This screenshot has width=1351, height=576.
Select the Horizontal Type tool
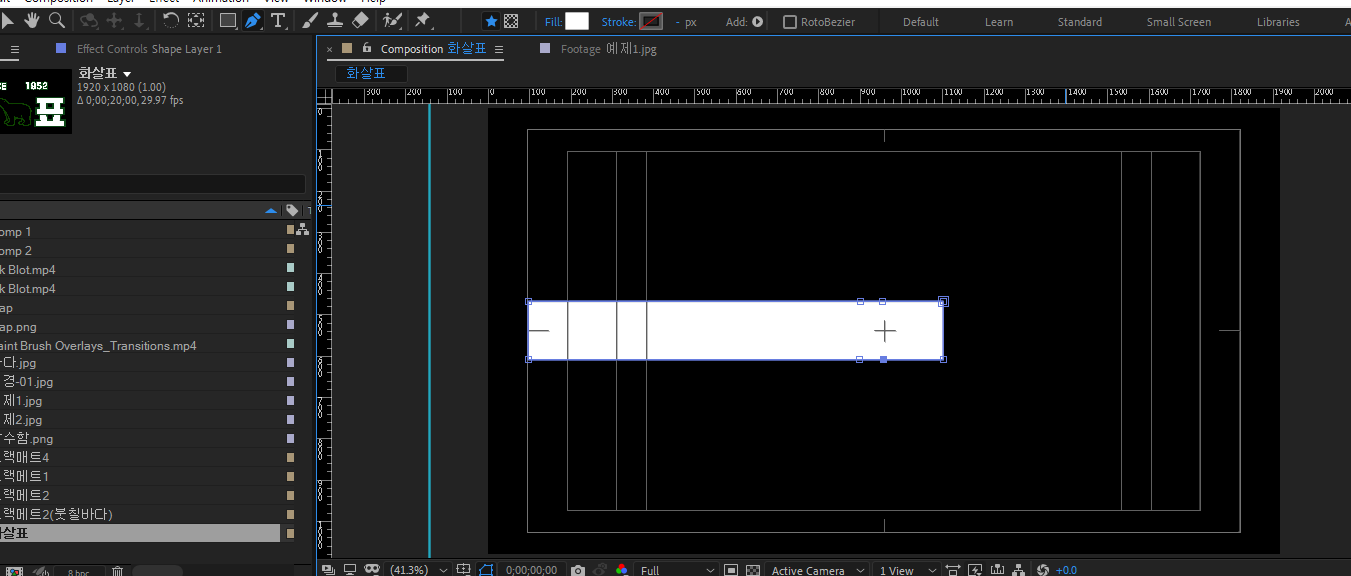coord(278,20)
